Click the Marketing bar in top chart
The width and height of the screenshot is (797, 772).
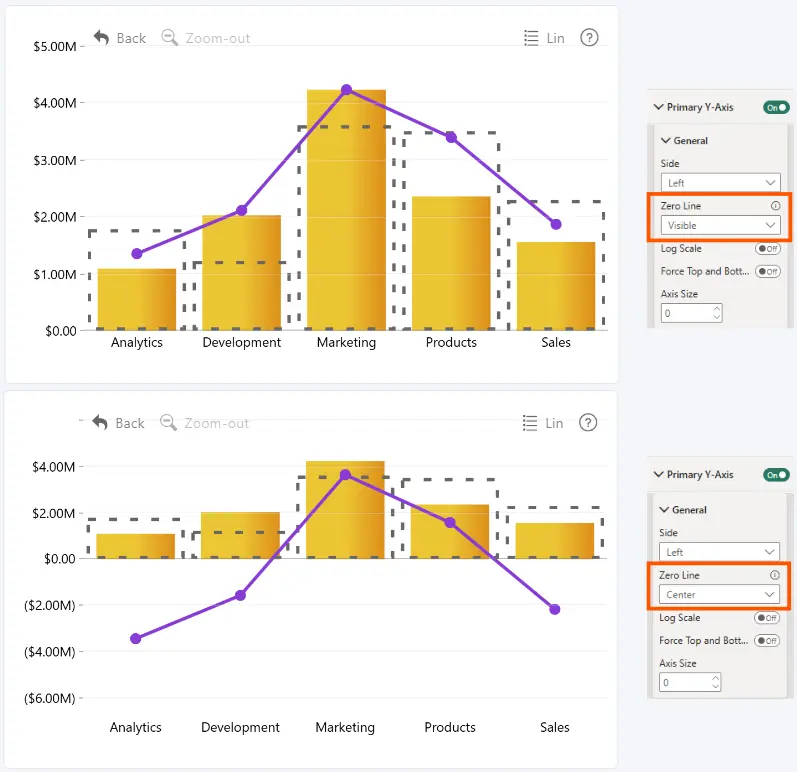click(346, 210)
